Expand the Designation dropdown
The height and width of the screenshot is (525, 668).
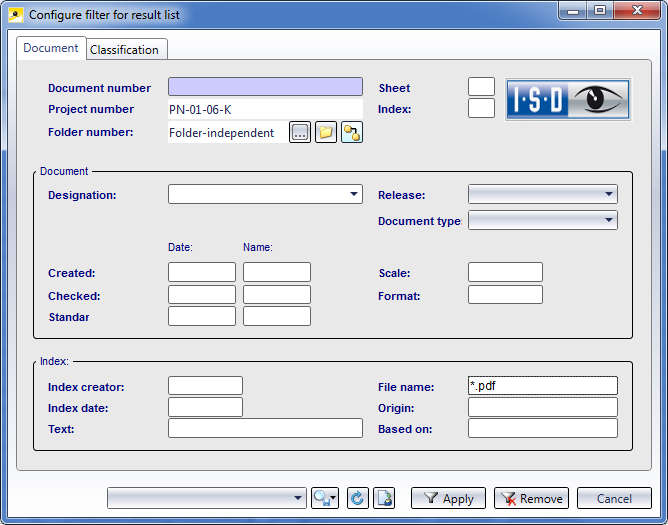pos(354,194)
